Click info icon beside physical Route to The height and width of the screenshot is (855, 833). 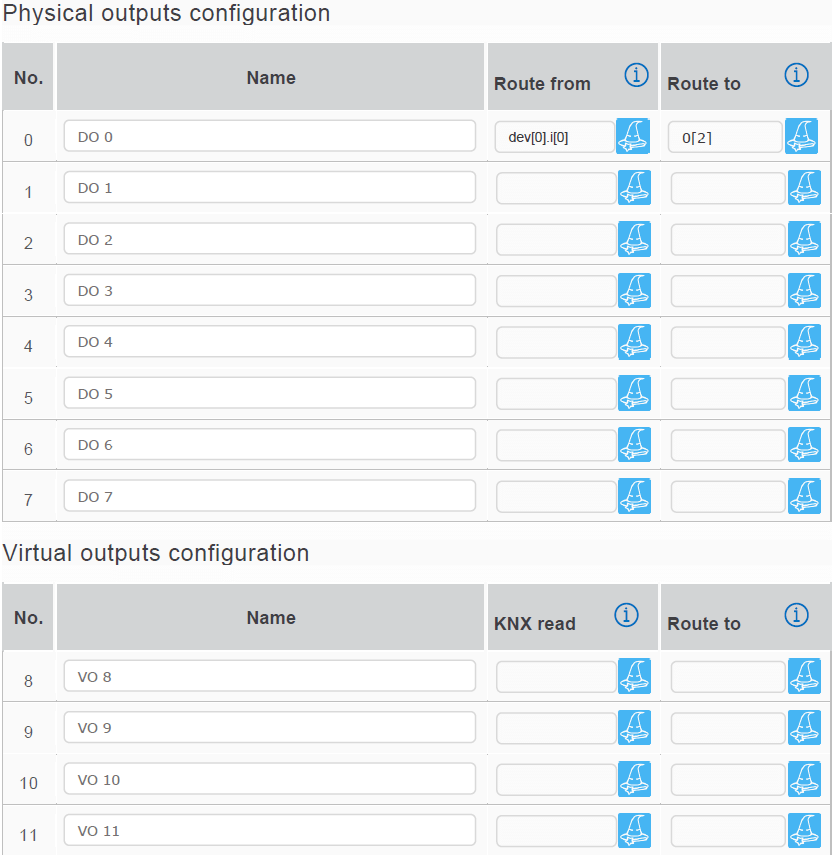tap(796, 75)
